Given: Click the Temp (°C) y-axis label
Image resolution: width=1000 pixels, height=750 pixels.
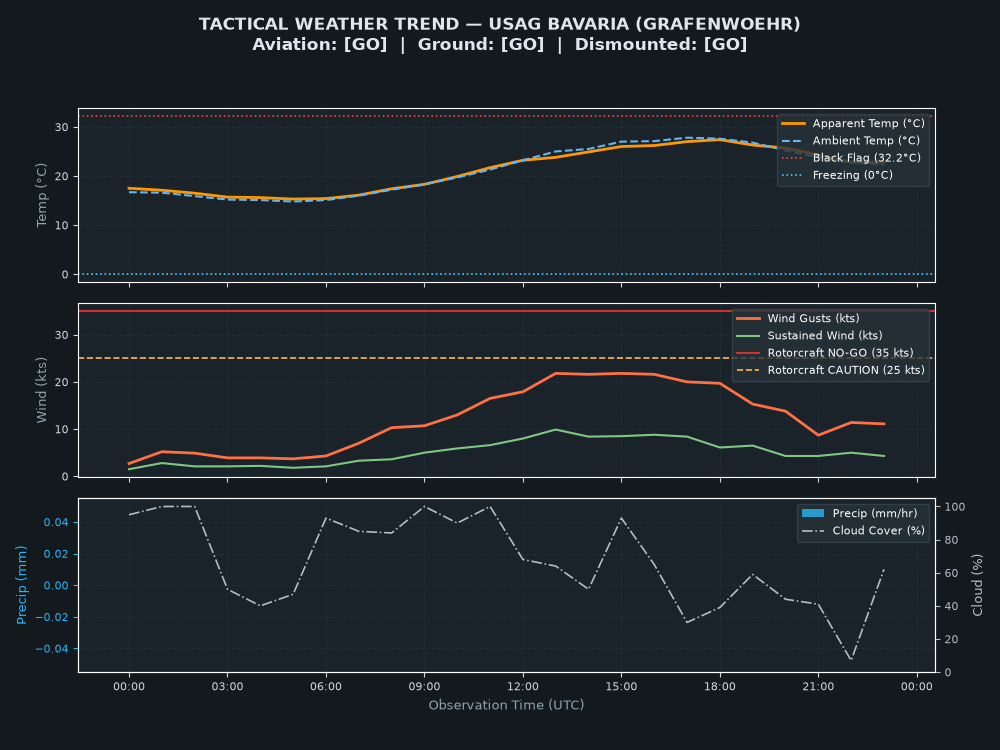Looking at the screenshot, I should [42, 195].
